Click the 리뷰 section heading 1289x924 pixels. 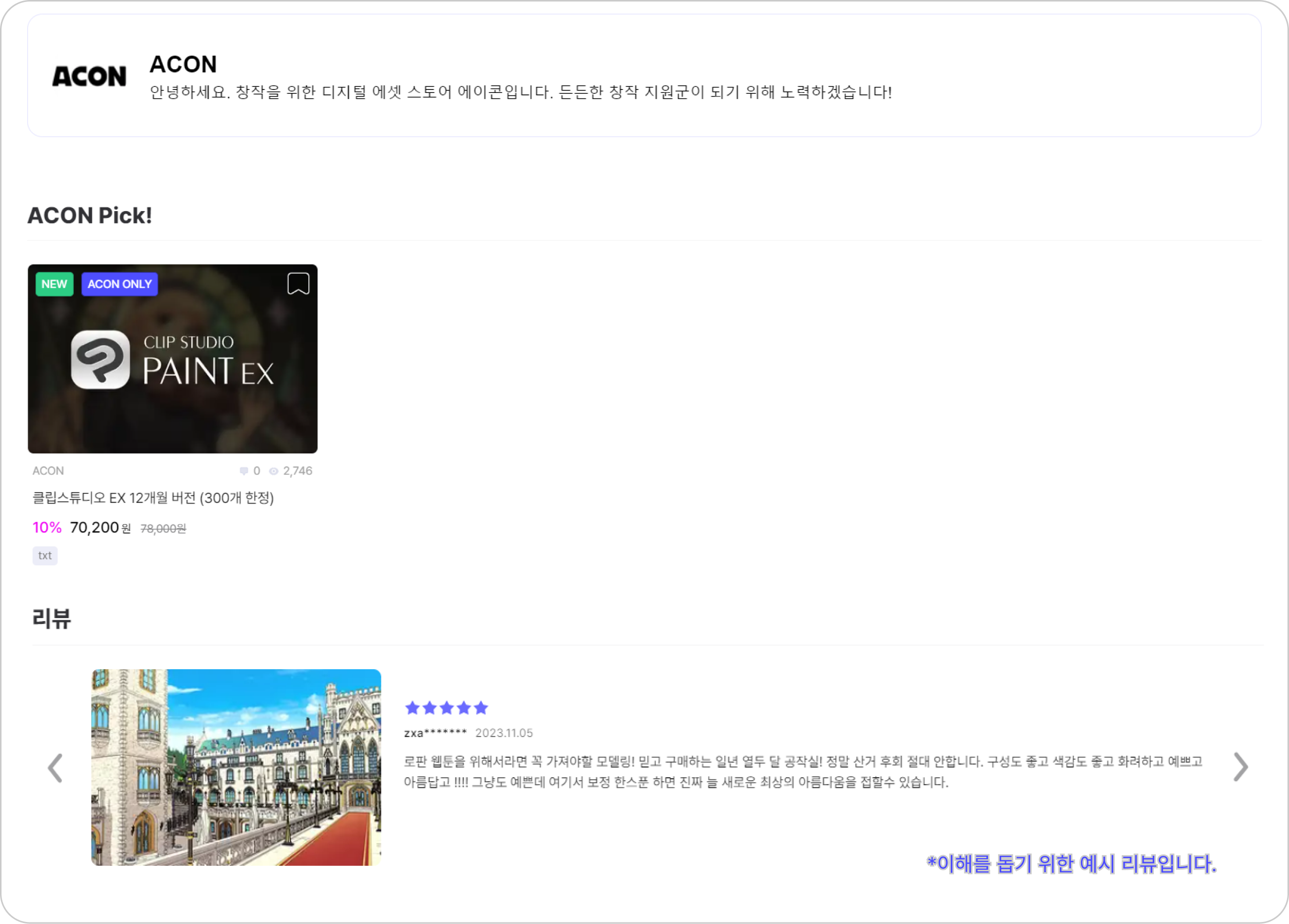pyautogui.click(x=51, y=619)
